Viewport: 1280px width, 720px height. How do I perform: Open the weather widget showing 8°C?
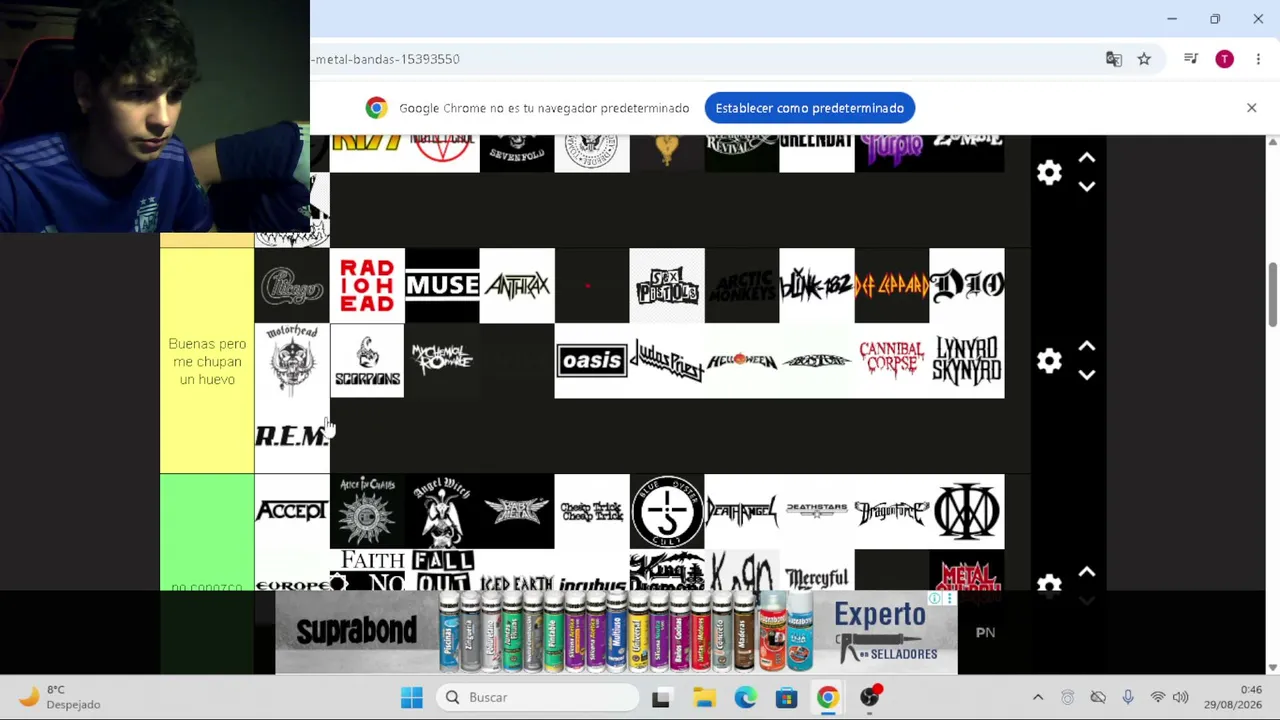click(x=62, y=697)
